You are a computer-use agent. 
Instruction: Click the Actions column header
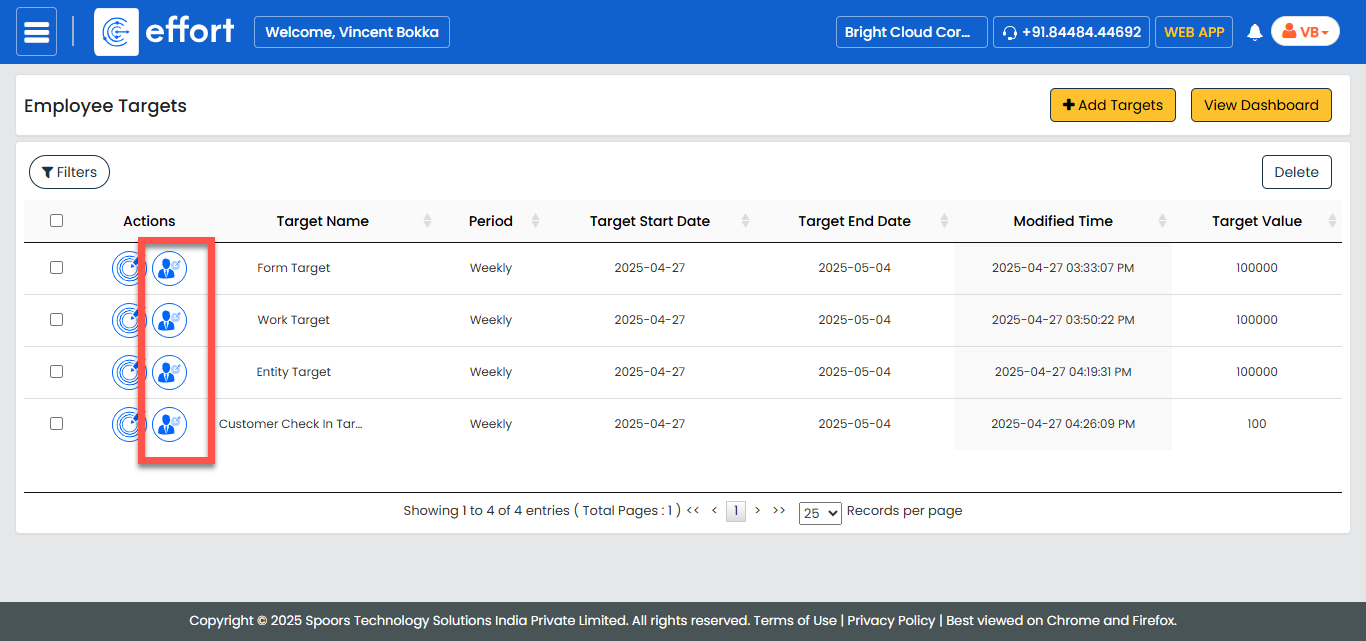pos(149,221)
